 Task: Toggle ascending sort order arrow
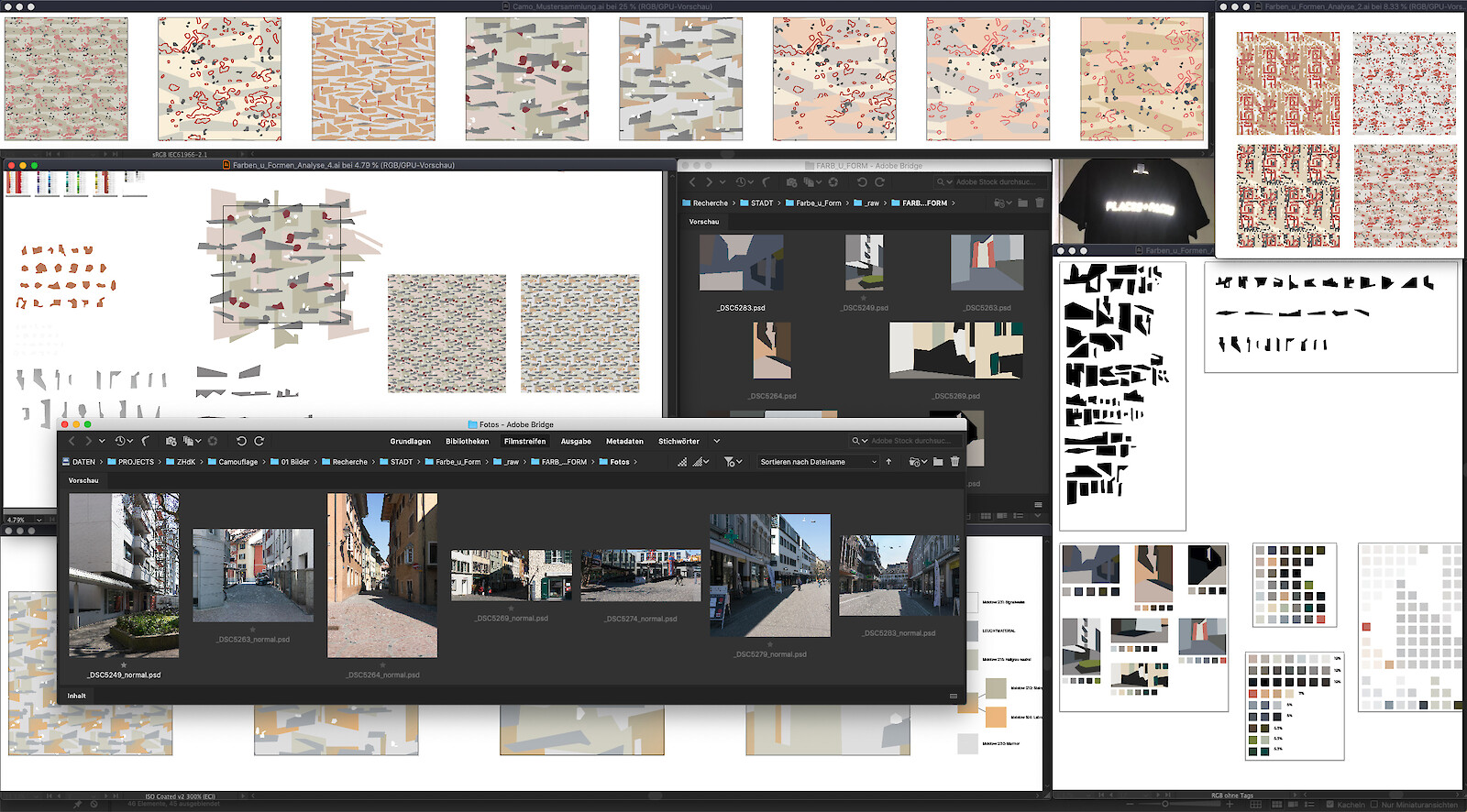point(888,462)
